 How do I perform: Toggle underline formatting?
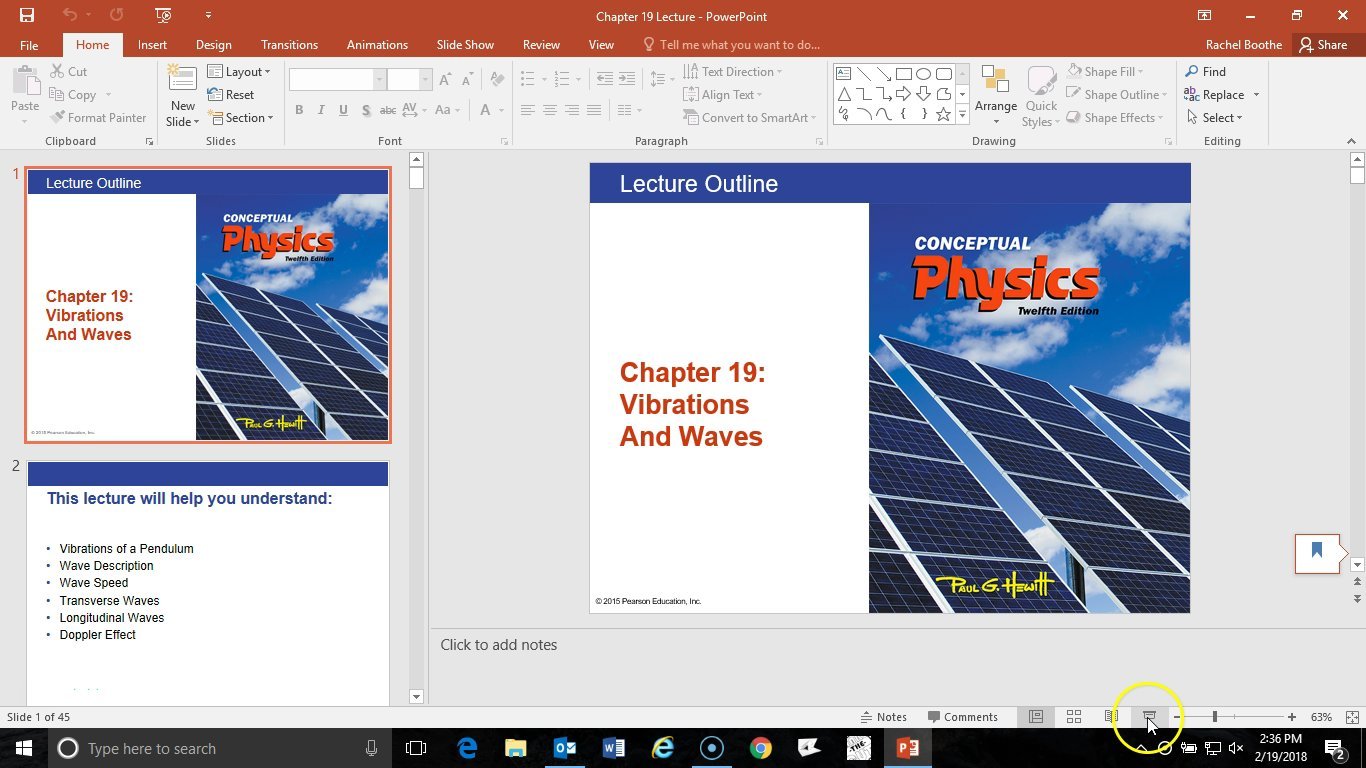click(x=343, y=110)
